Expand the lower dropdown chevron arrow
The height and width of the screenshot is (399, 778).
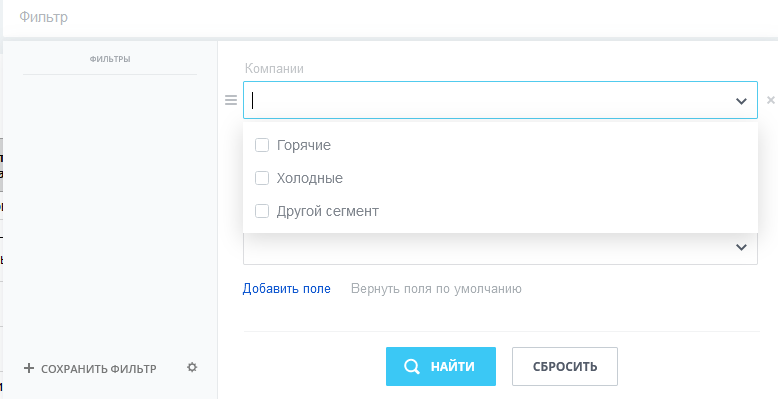(741, 247)
